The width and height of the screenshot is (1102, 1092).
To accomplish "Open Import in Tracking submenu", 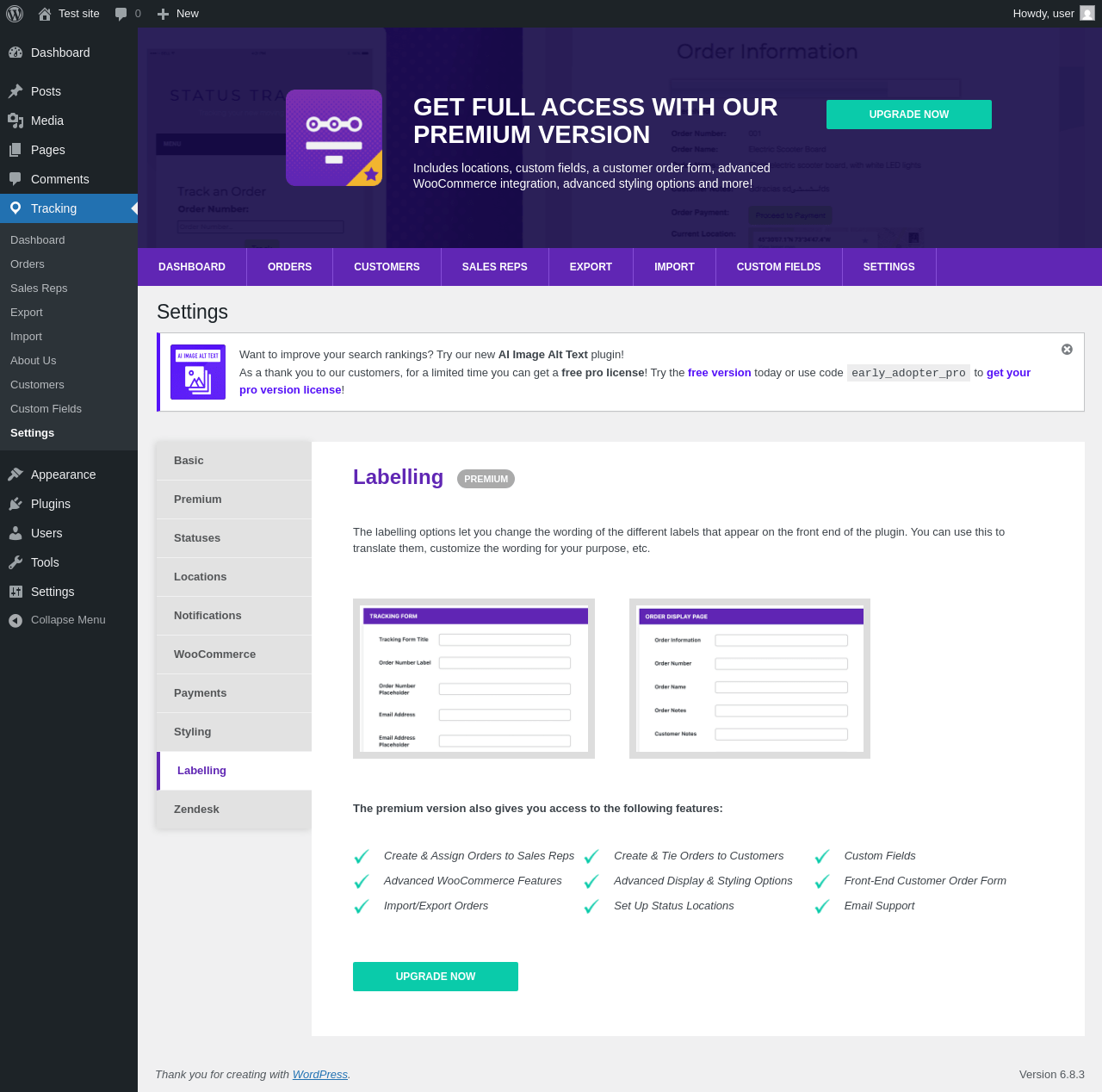I will pos(69,337).
